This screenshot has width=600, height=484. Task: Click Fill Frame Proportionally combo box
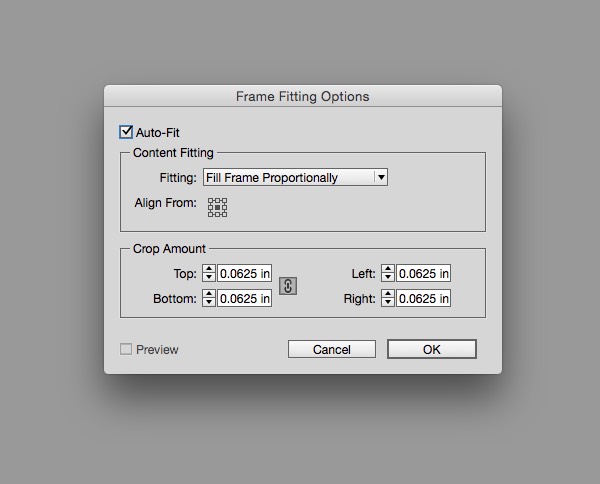pyautogui.click(x=295, y=177)
